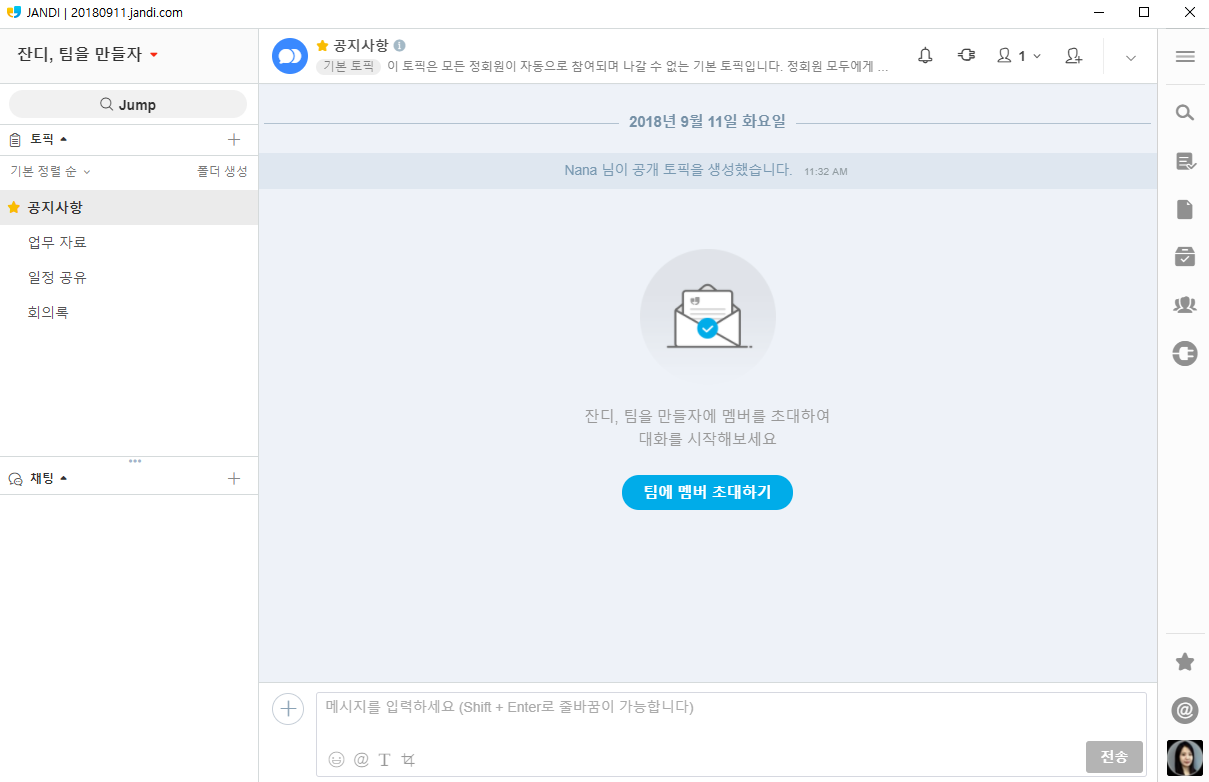Open the mentions @ icon in right sidebar
Viewport: 1209px width, 782px height.
pos(1185,711)
